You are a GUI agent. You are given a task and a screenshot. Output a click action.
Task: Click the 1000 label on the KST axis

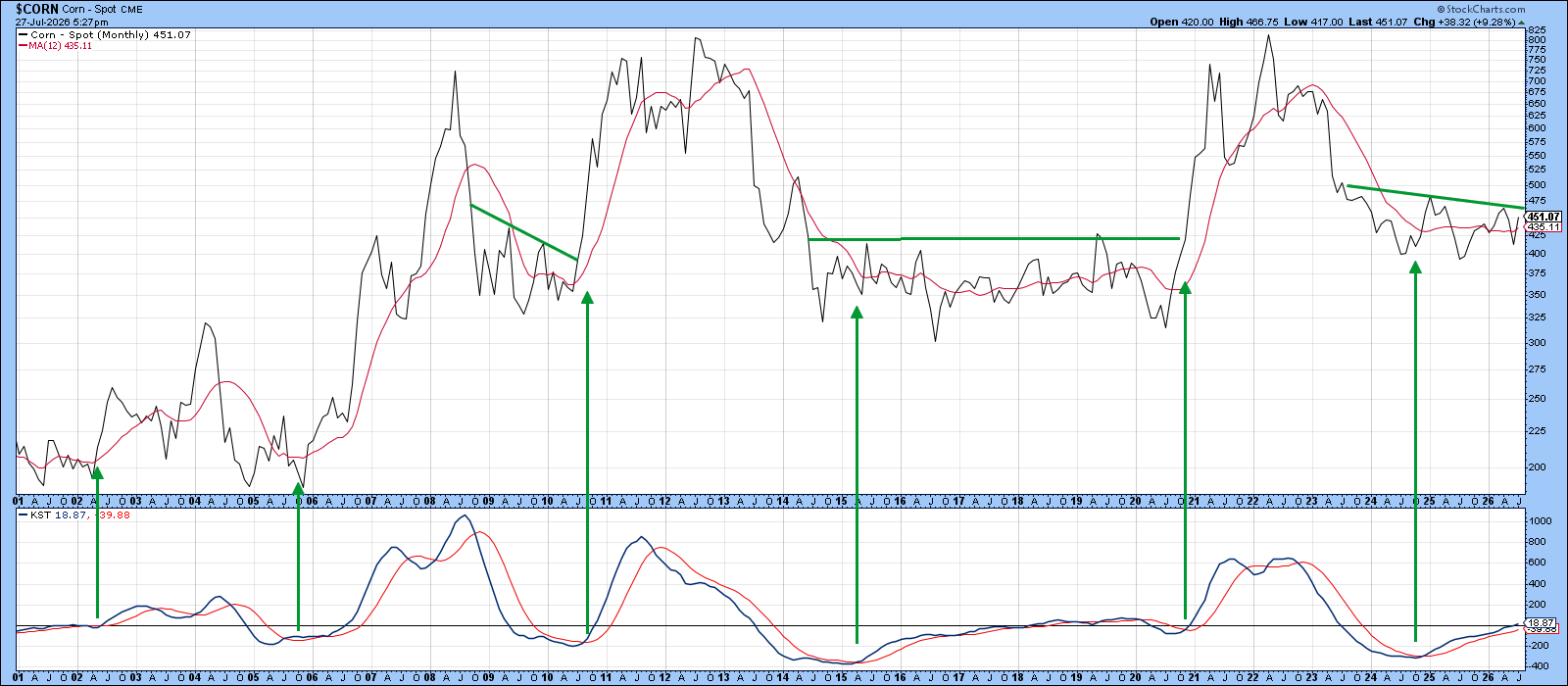[x=1540, y=521]
